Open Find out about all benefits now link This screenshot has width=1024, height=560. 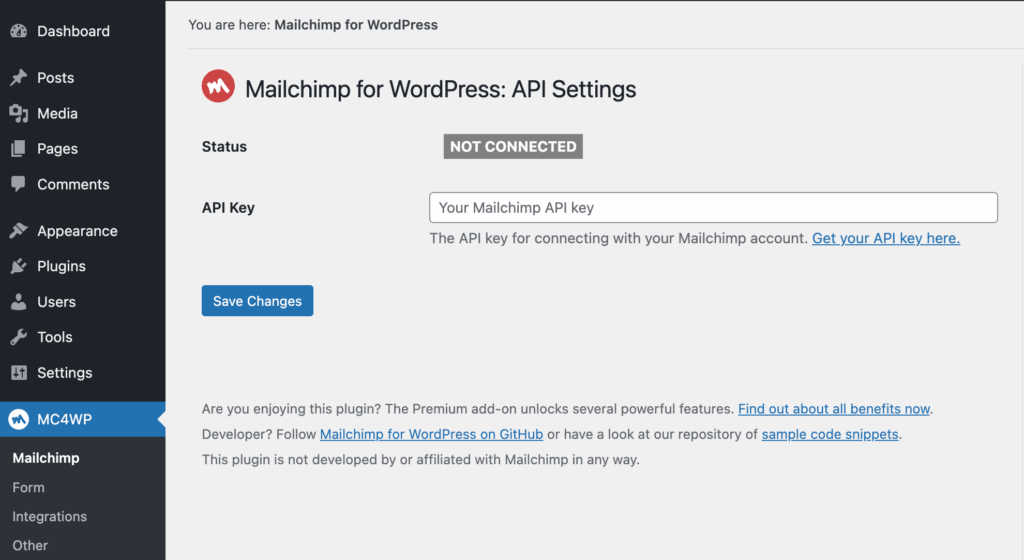[x=834, y=409]
